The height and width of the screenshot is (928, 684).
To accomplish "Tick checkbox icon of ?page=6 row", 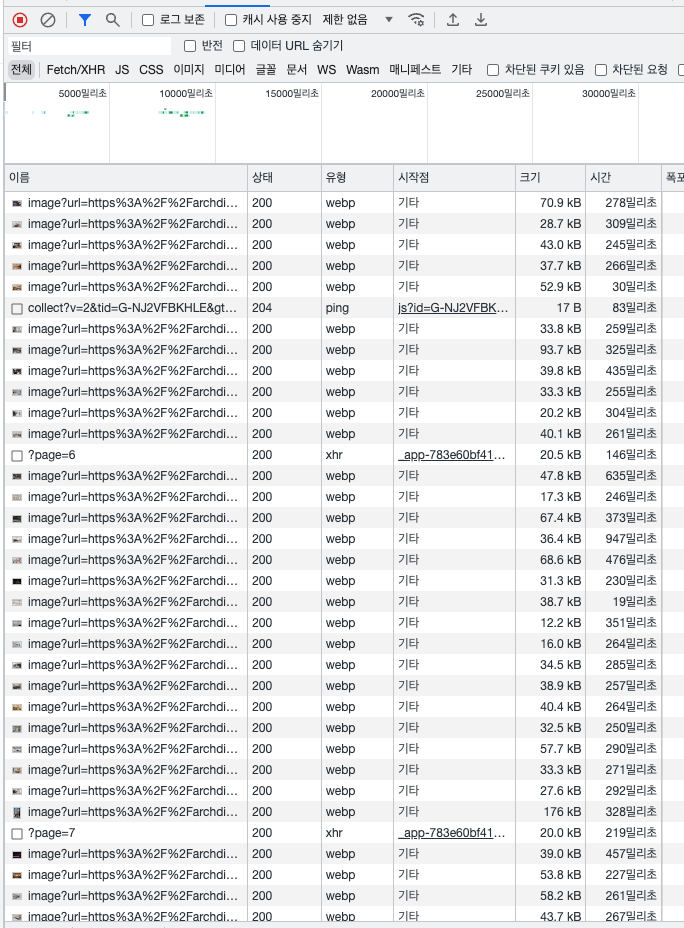I will pos(17,456).
